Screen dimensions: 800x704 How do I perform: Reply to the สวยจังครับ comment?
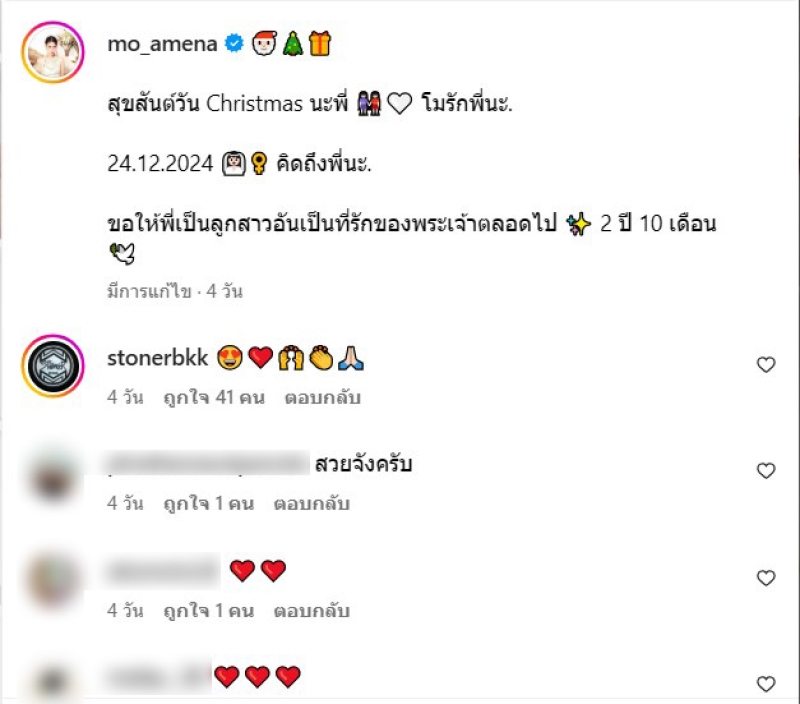pyautogui.click(x=312, y=504)
